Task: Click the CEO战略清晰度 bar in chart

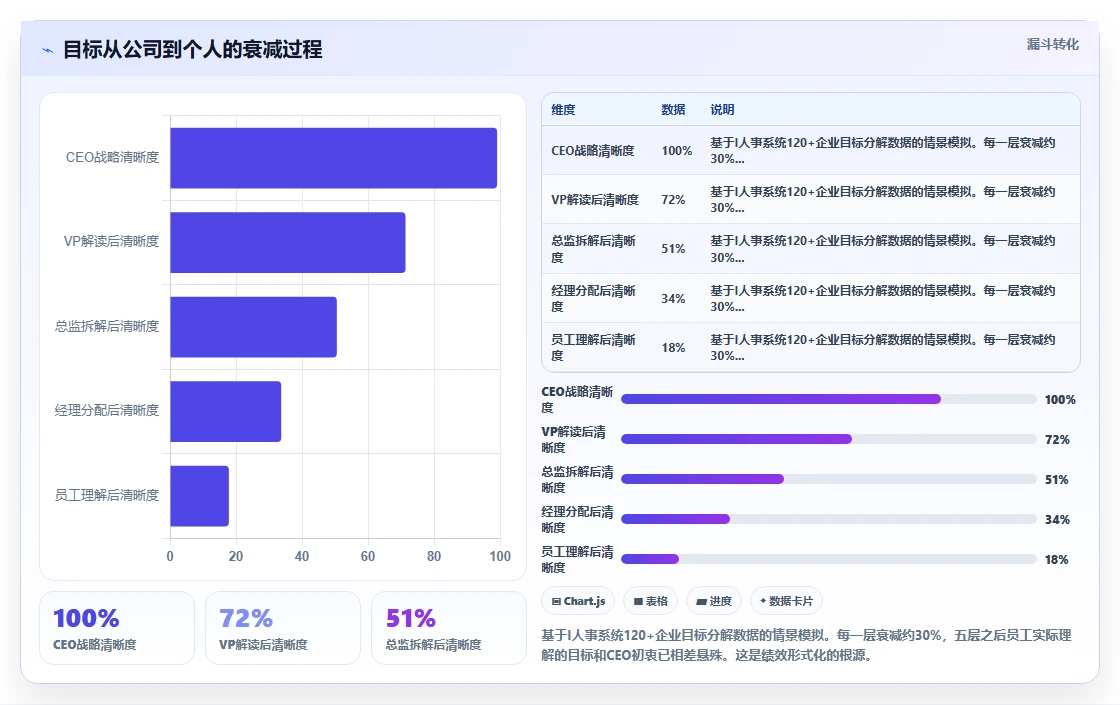Action: point(334,158)
